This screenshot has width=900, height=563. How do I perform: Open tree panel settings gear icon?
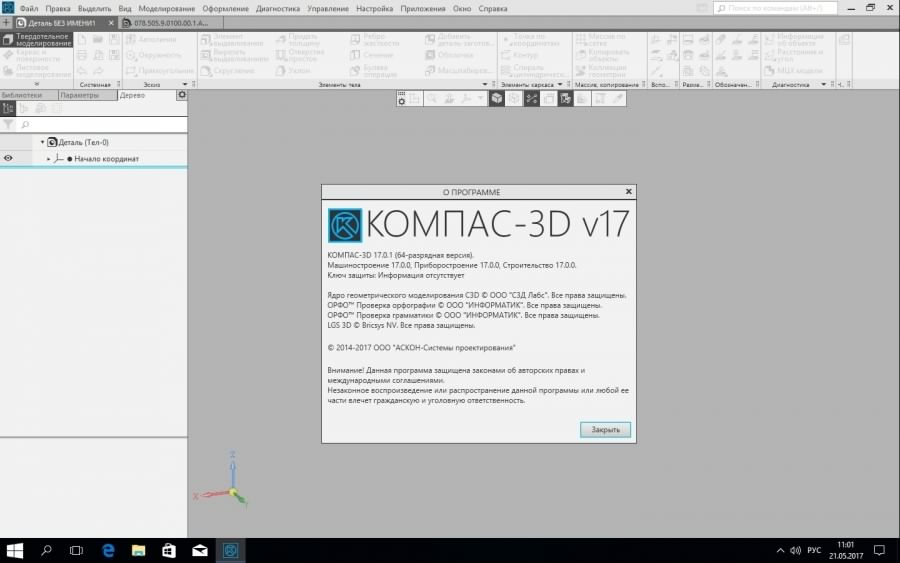(181, 95)
